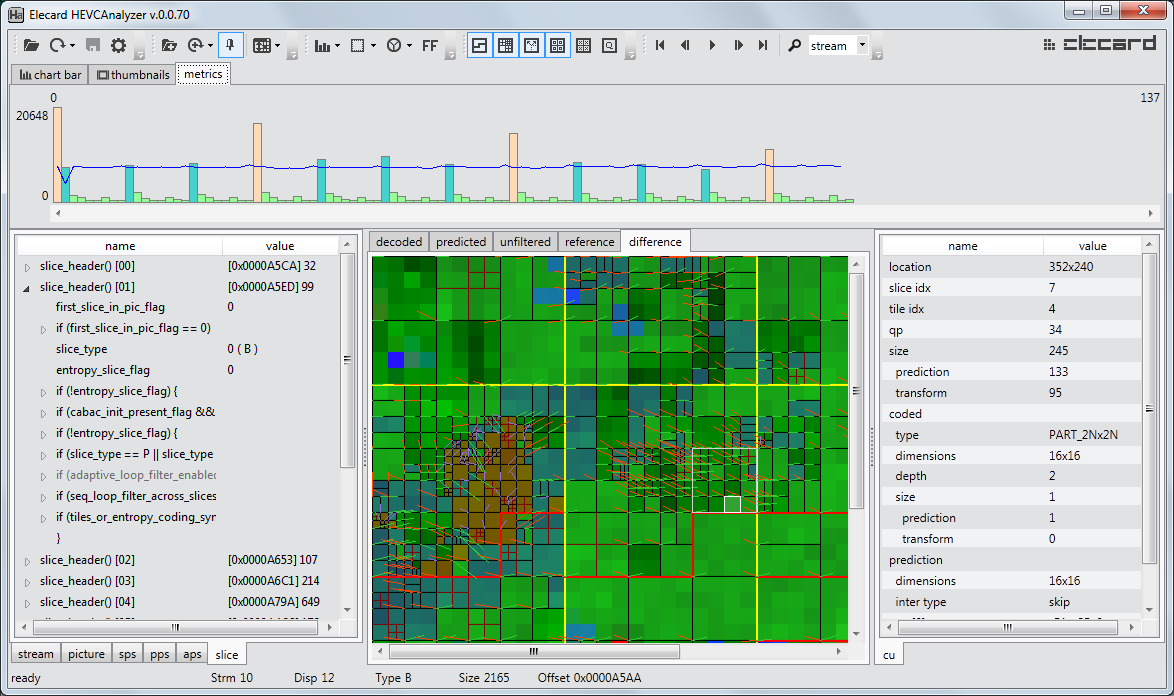
Task: Click the save disk icon in toolbar
Action: tap(93, 46)
